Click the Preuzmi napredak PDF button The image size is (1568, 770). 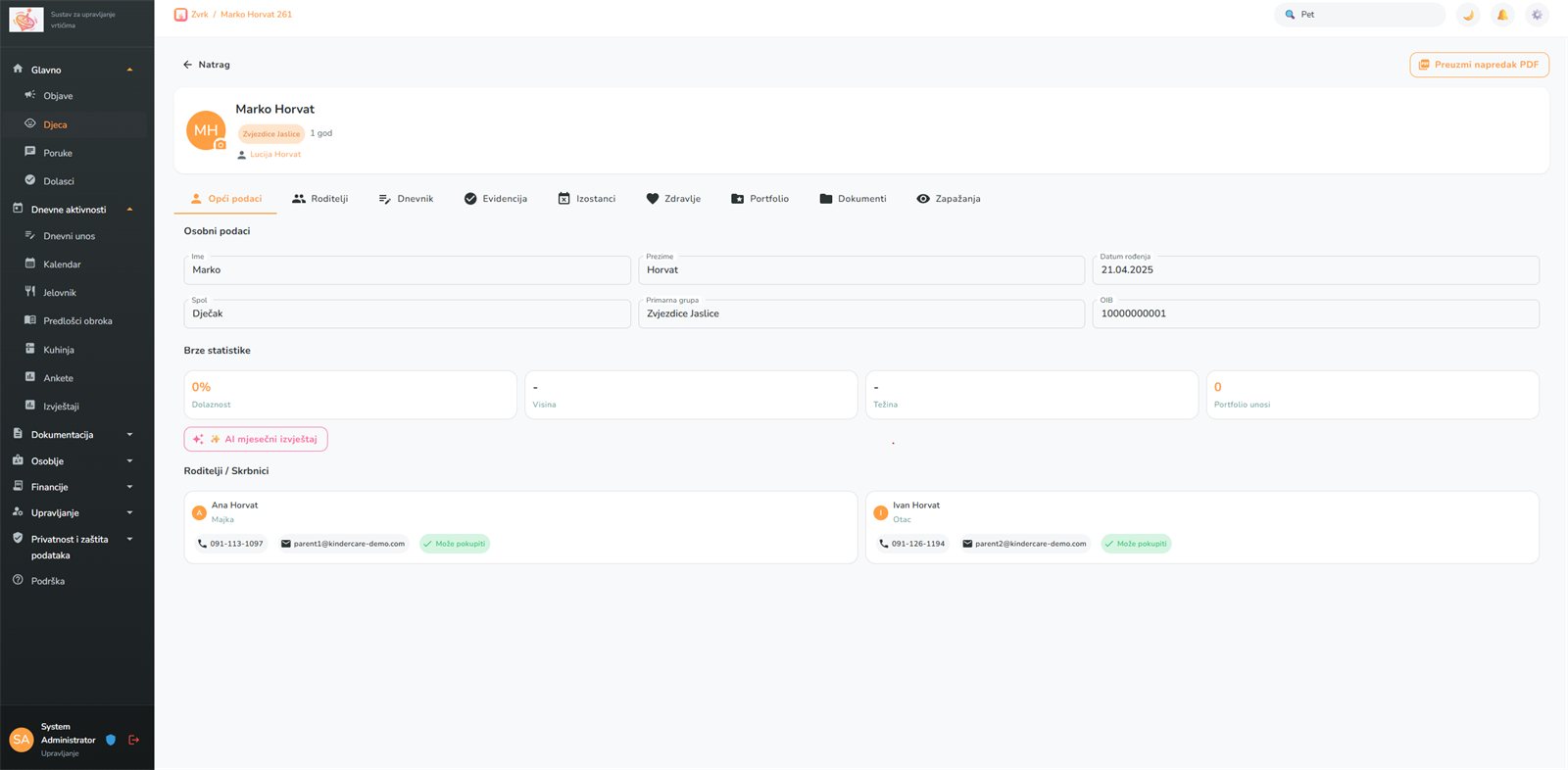coord(1479,65)
